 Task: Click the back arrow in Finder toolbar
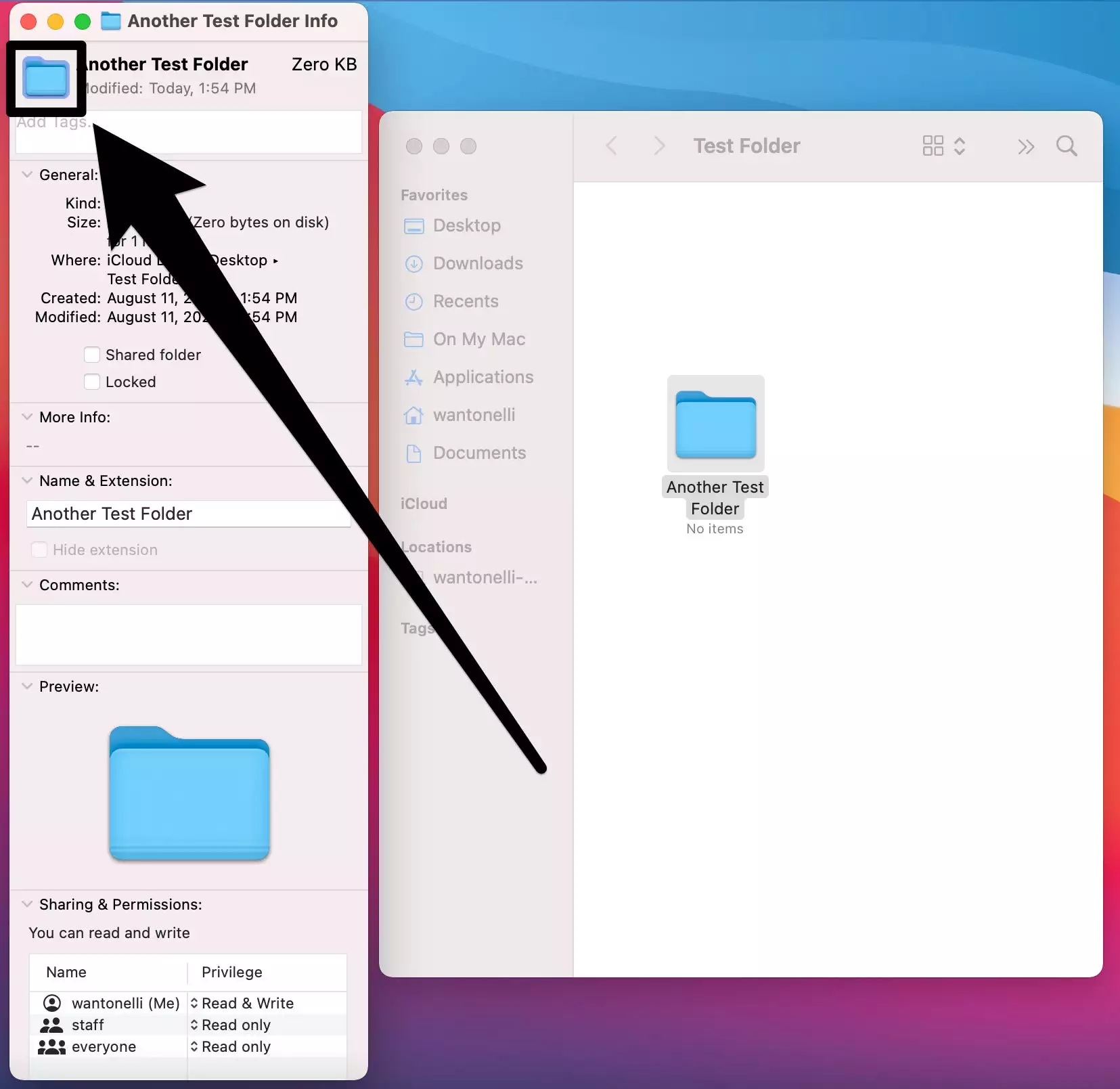[x=612, y=146]
